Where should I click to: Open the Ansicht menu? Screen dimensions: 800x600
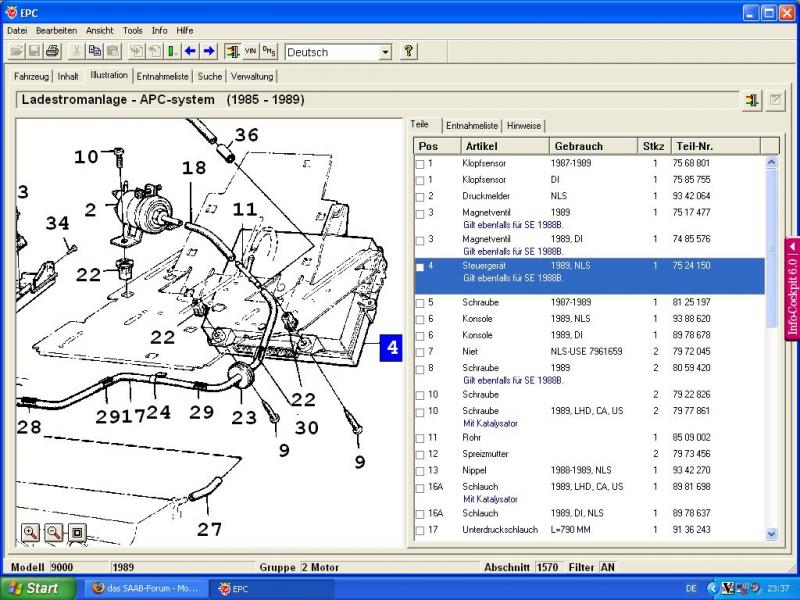[99, 31]
